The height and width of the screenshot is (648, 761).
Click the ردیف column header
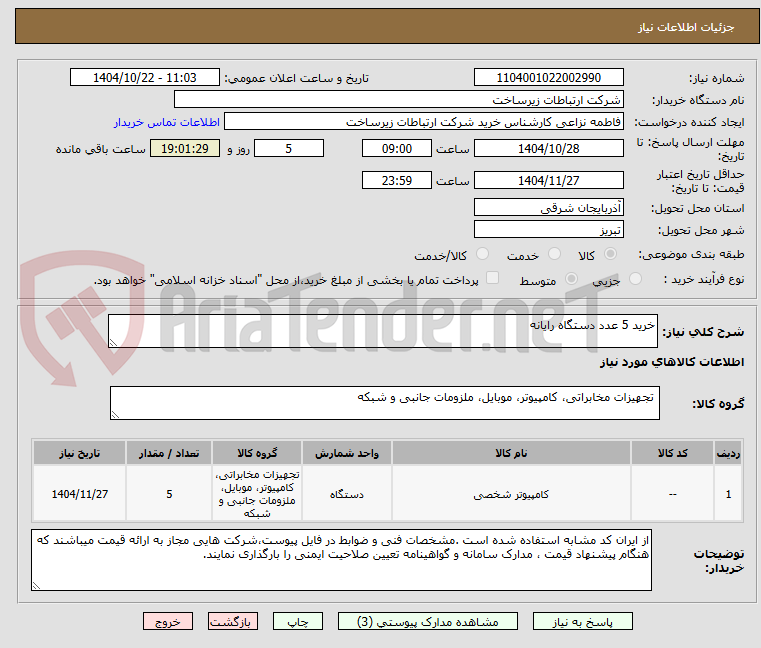[728, 453]
